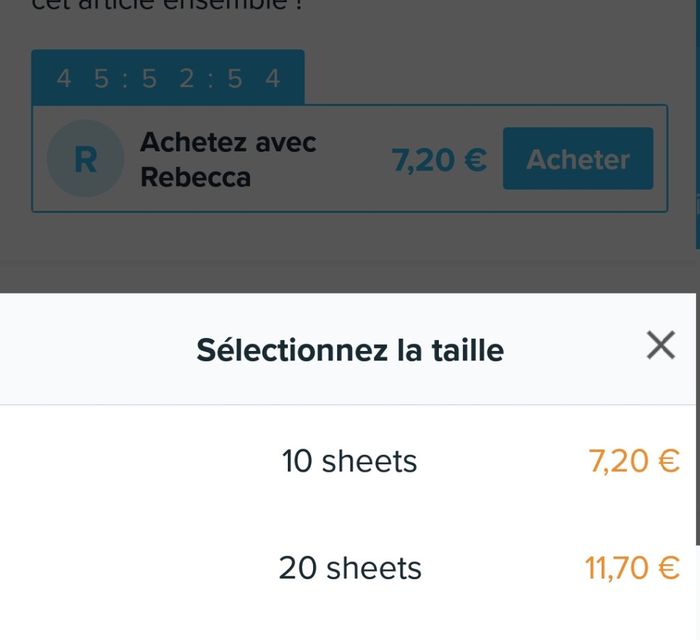700x640 pixels.
Task: Tap the 7,20 € price beside 10 sheets
Action: point(634,461)
